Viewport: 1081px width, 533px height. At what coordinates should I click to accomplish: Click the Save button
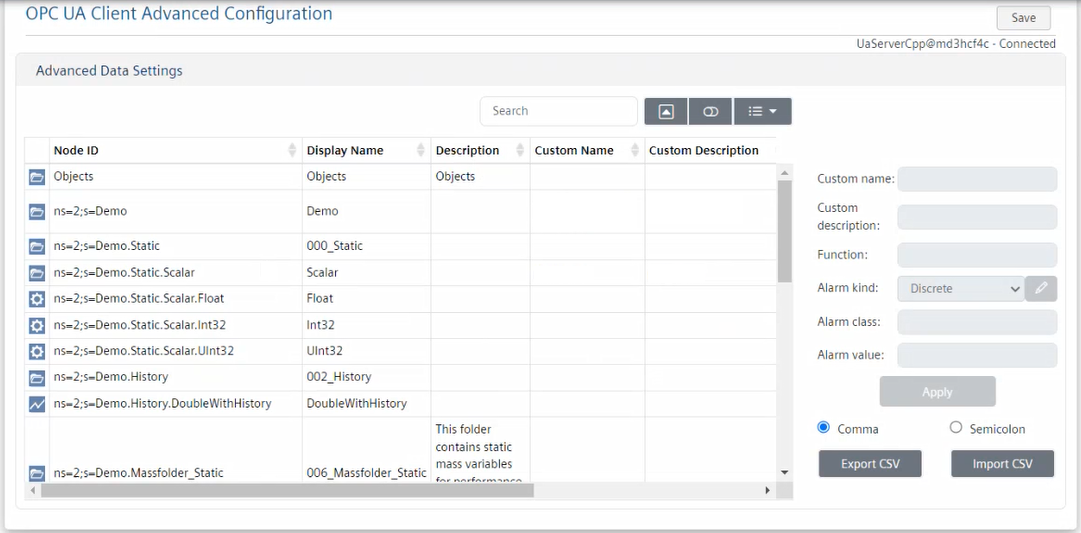[x=1023, y=18]
